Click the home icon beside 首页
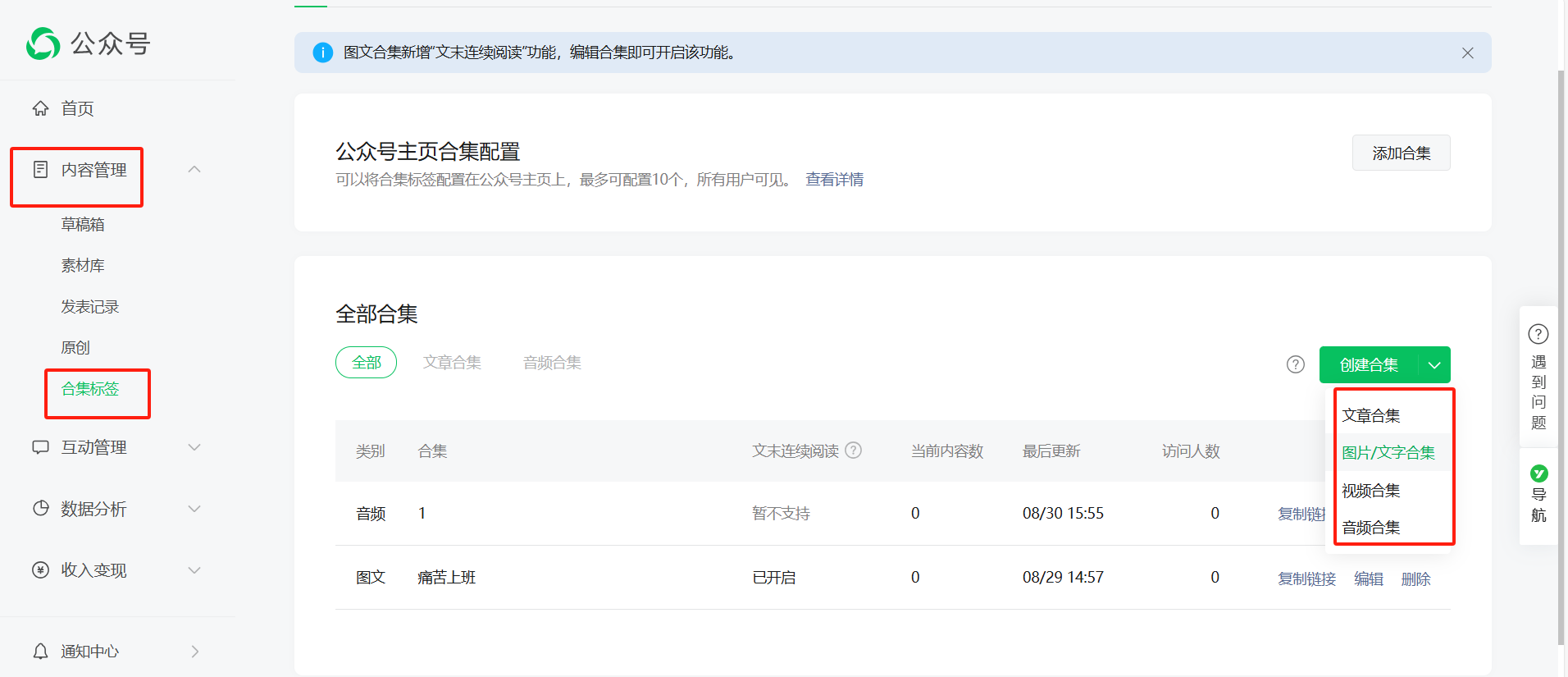1568x677 pixels. [x=40, y=108]
